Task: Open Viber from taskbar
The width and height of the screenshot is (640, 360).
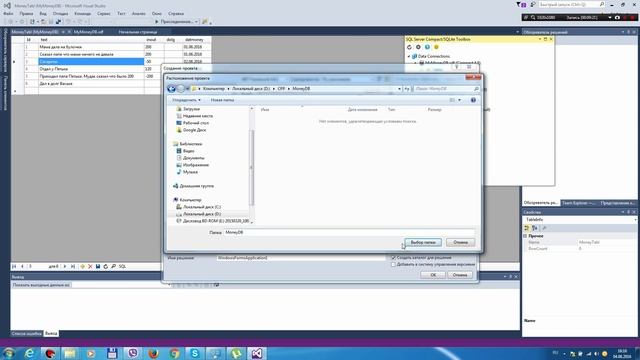Action: click(x=133, y=353)
